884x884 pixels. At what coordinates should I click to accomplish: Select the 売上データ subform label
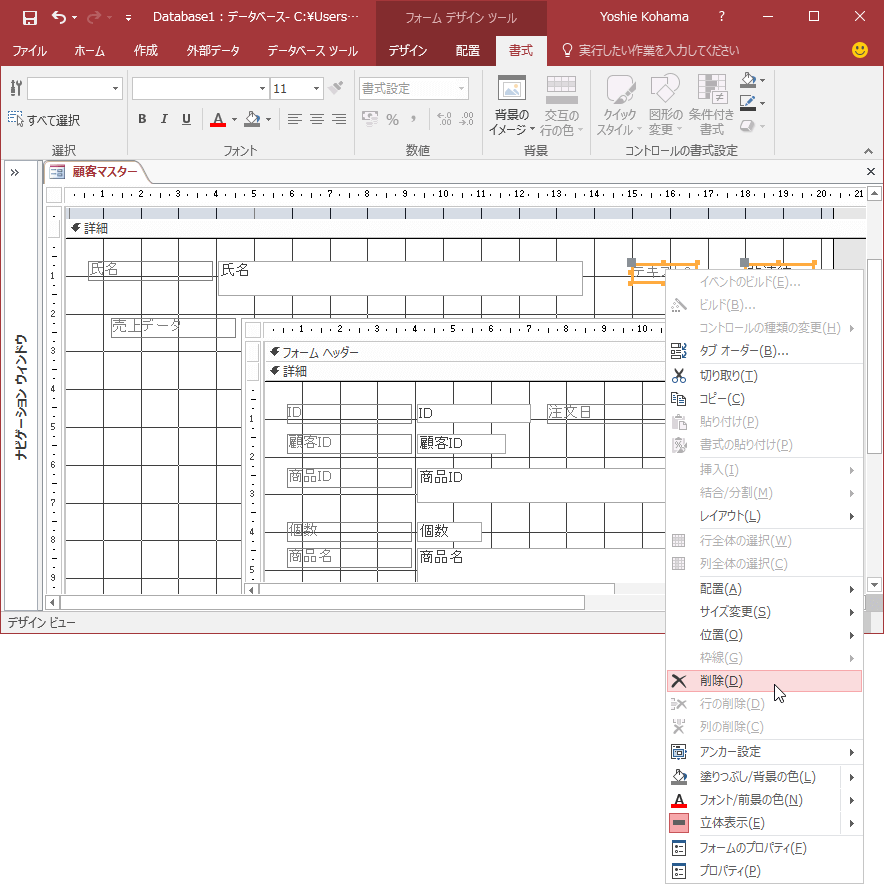point(173,328)
